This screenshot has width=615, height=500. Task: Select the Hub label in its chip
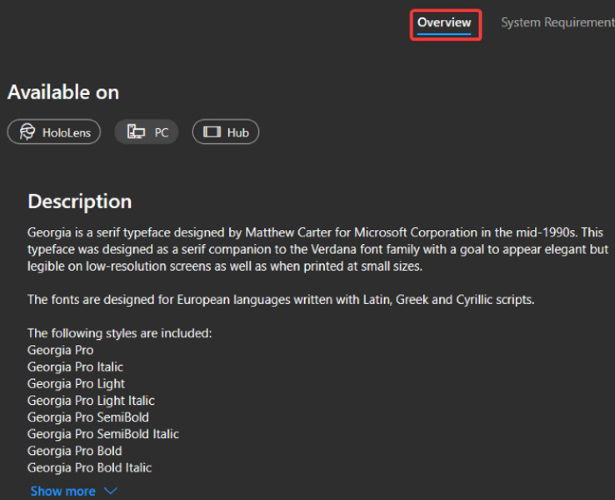237,132
